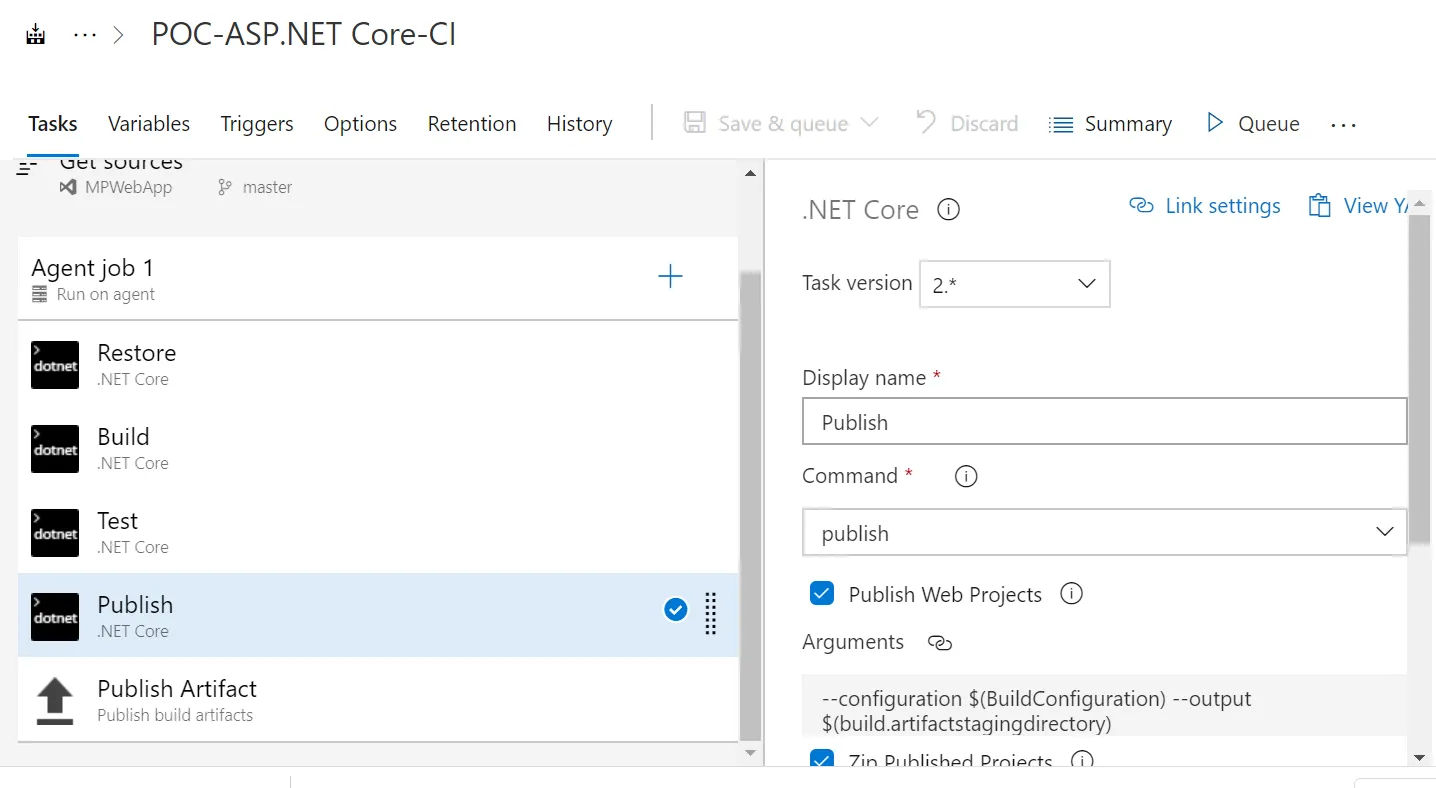
Task: Select the Publish Artifact upload arrow icon
Action: [x=55, y=700]
